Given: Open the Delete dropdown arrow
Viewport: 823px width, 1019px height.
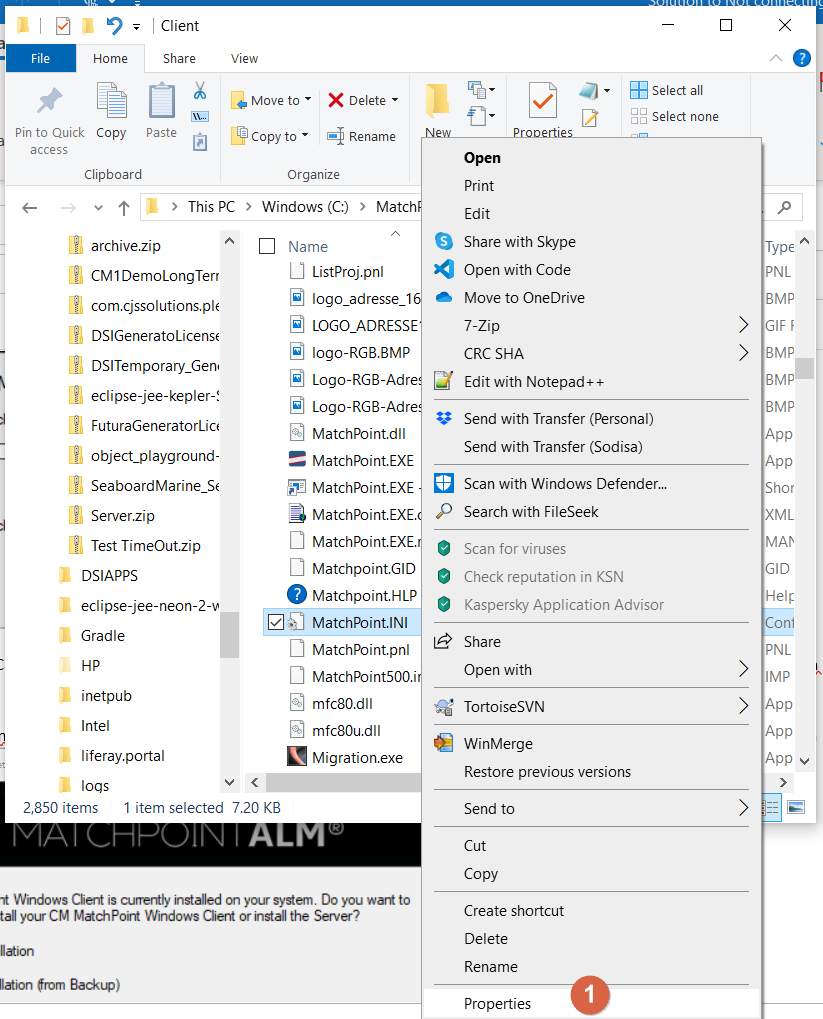Looking at the screenshot, I should pyautogui.click(x=395, y=100).
